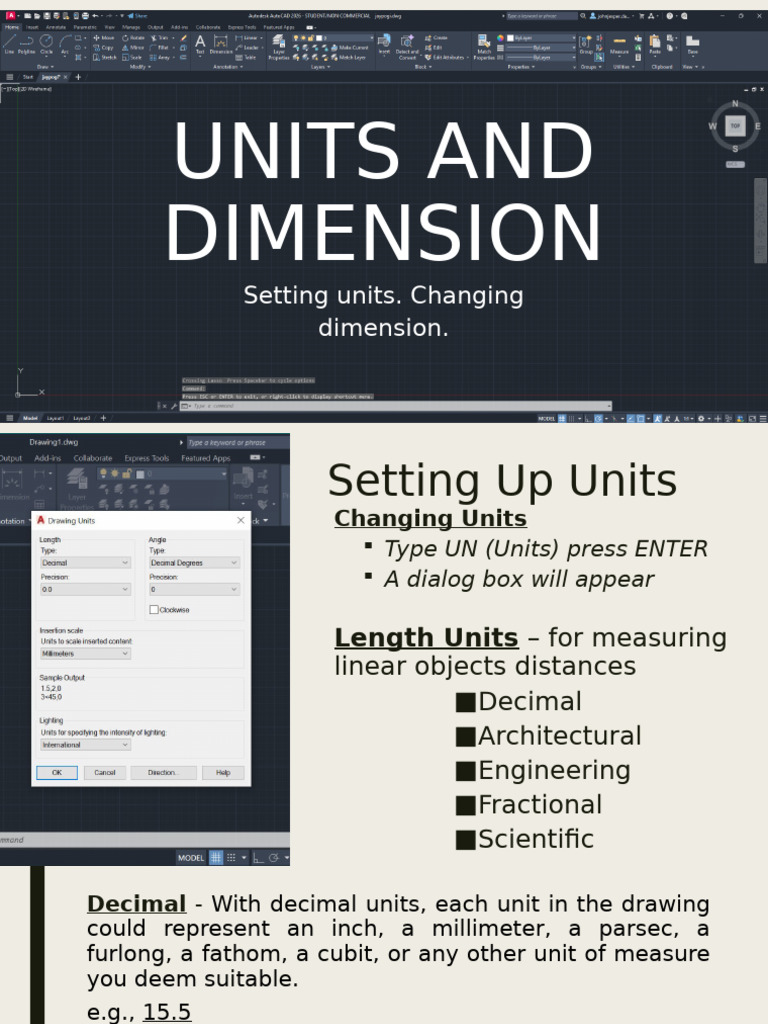
Task: Add a new drawing tab with plus
Action: pos(78,77)
